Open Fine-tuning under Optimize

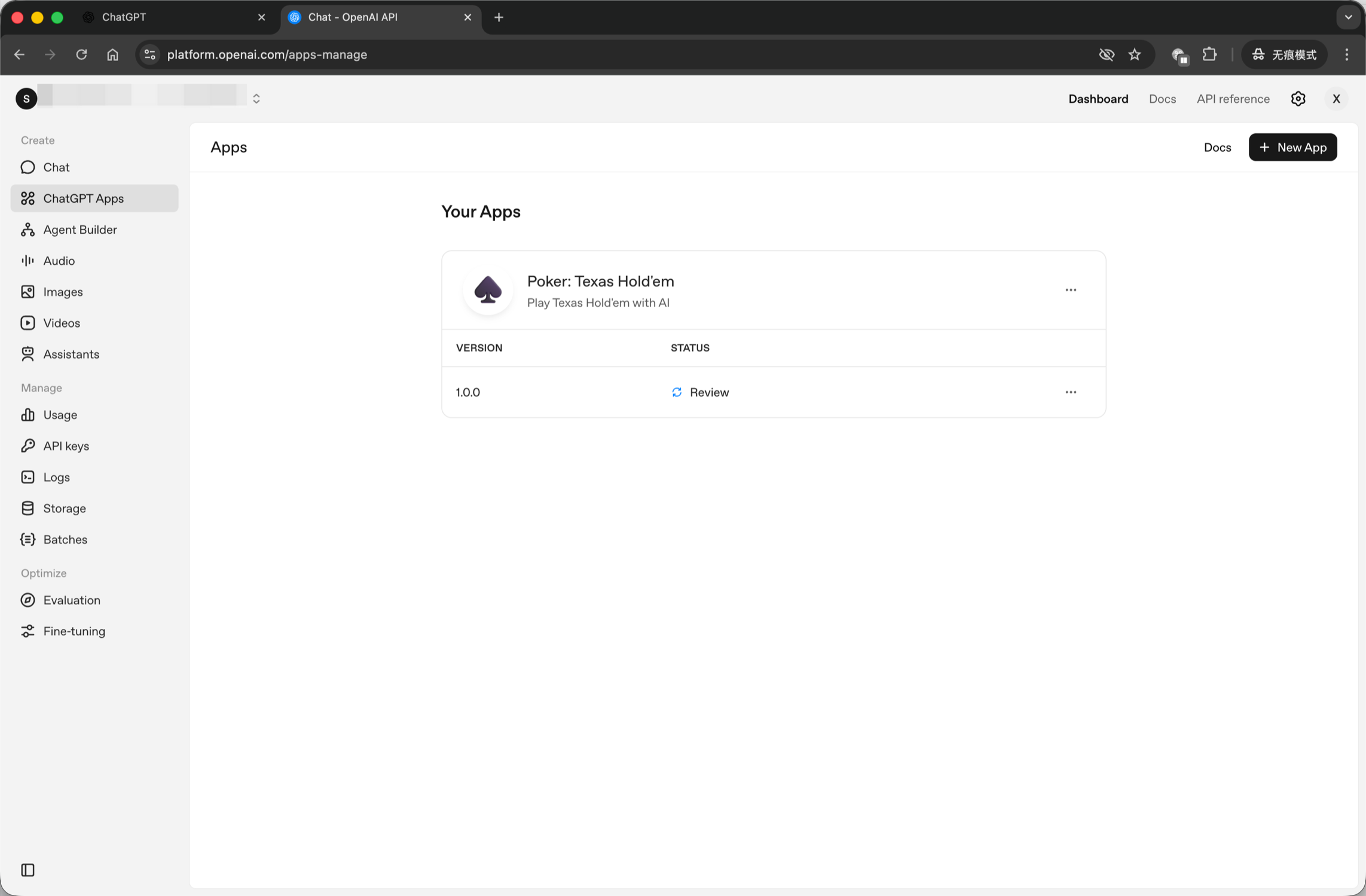click(74, 631)
